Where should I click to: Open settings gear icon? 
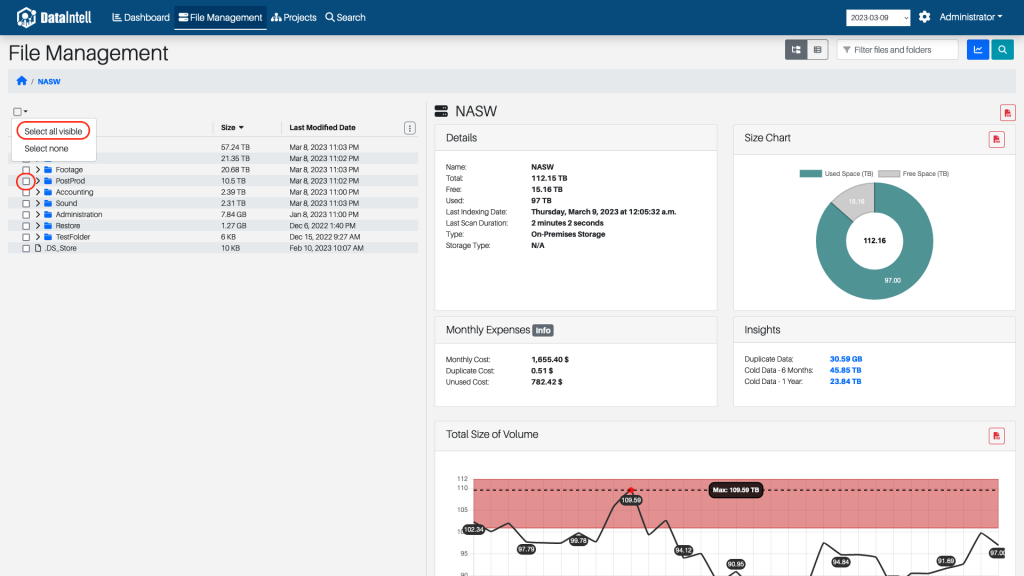click(924, 17)
